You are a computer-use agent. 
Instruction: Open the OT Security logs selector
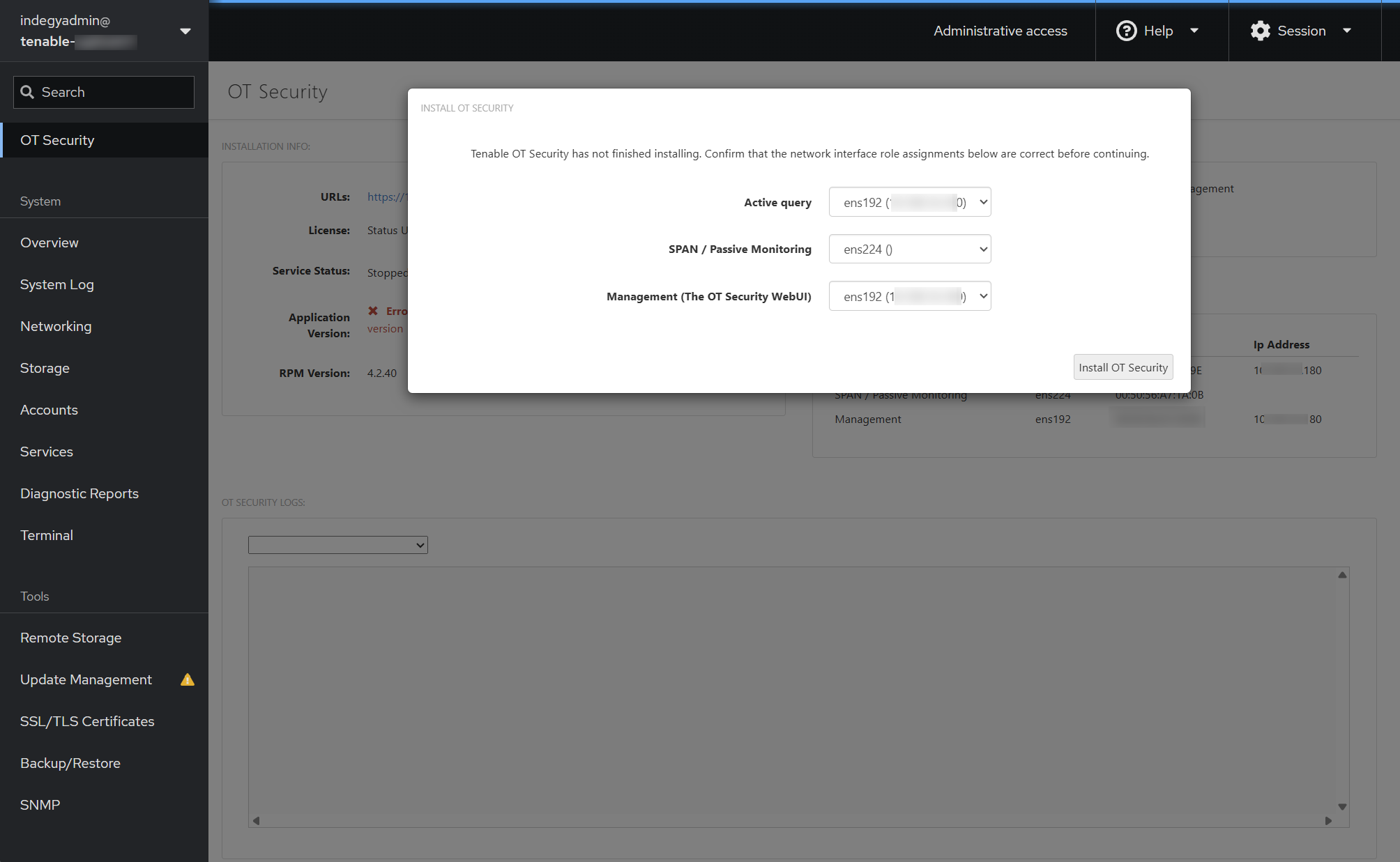[x=337, y=545]
